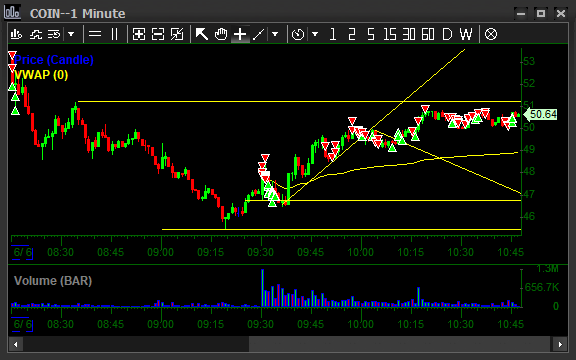This screenshot has width=576, height=360.
Task: Close the COIN chart window
Action: 561,14
